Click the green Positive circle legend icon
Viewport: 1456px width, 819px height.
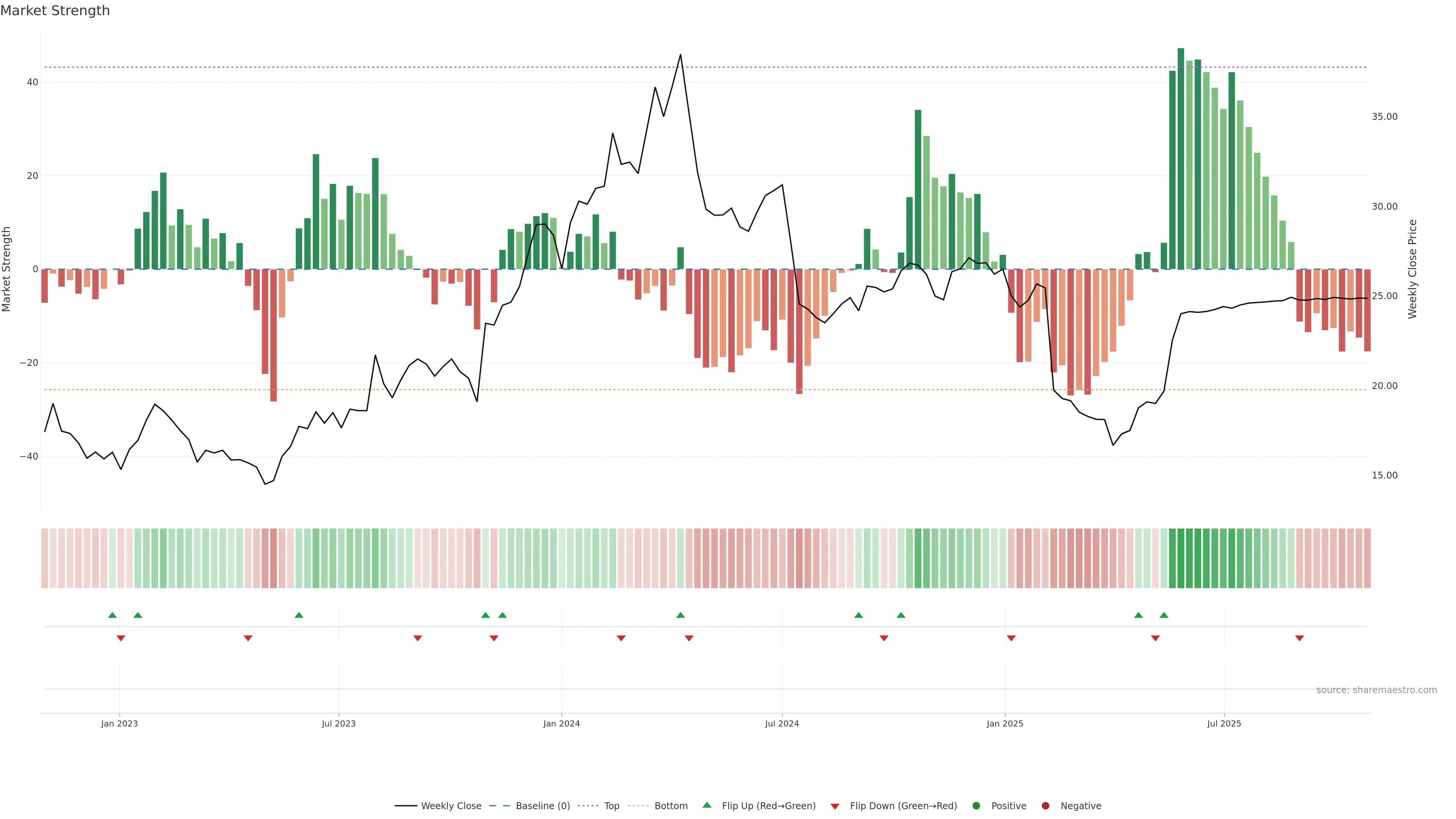(x=976, y=806)
